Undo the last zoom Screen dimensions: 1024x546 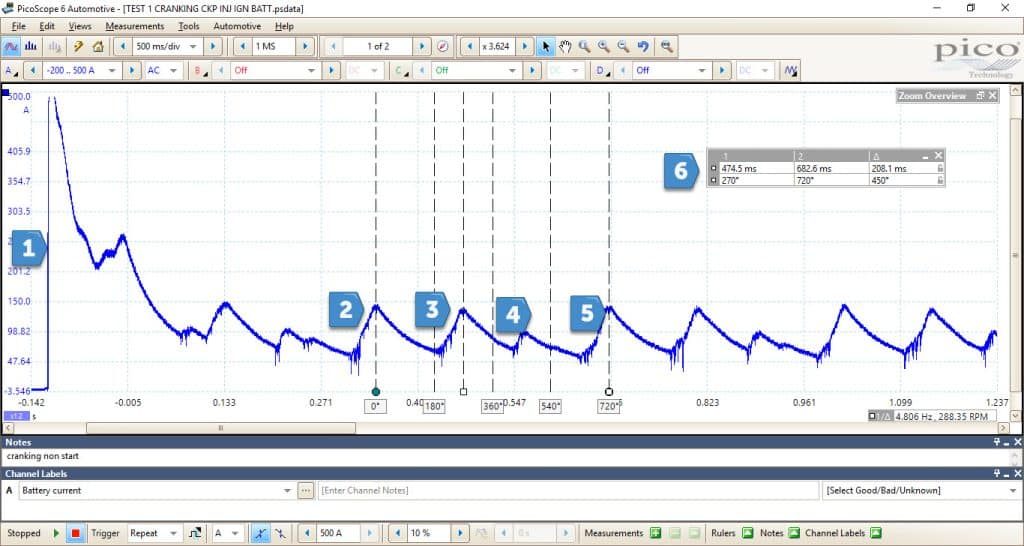643,46
